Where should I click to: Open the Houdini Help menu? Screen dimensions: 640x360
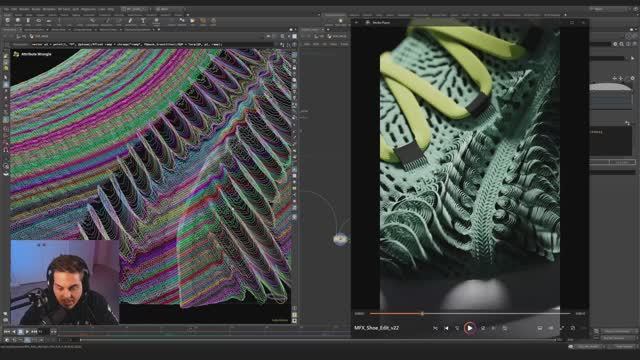coord(111,9)
